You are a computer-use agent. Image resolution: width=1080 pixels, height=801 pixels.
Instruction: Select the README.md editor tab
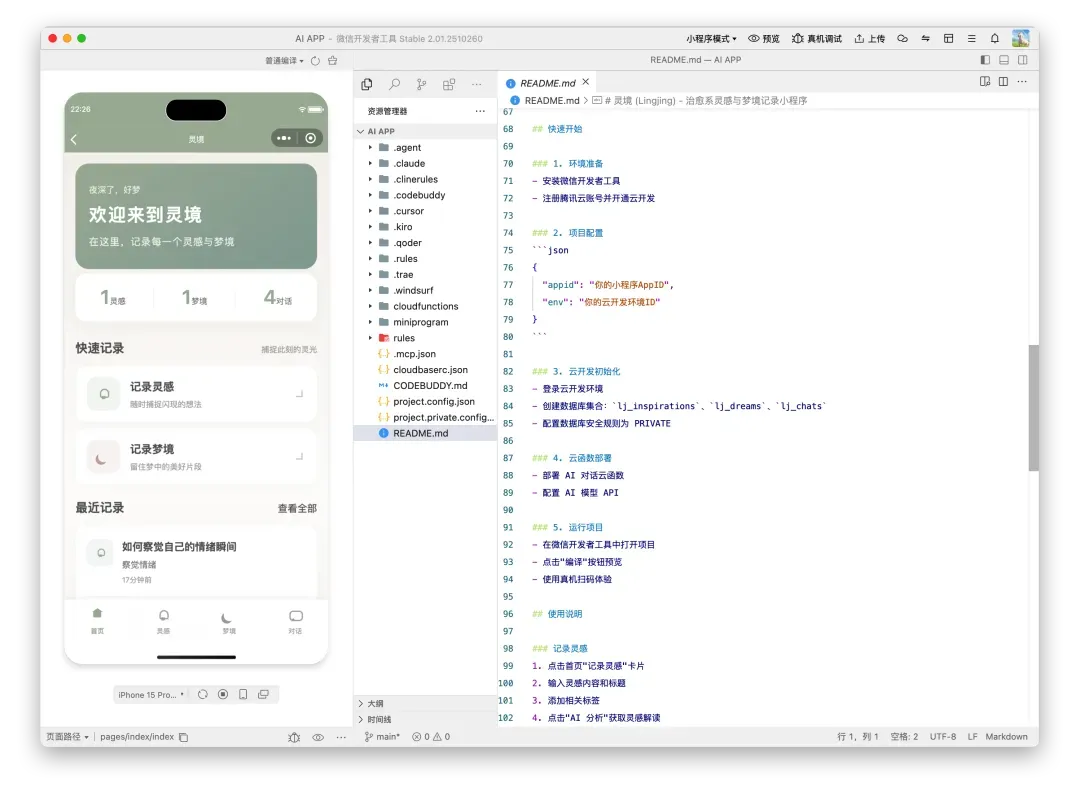(546, 83)
